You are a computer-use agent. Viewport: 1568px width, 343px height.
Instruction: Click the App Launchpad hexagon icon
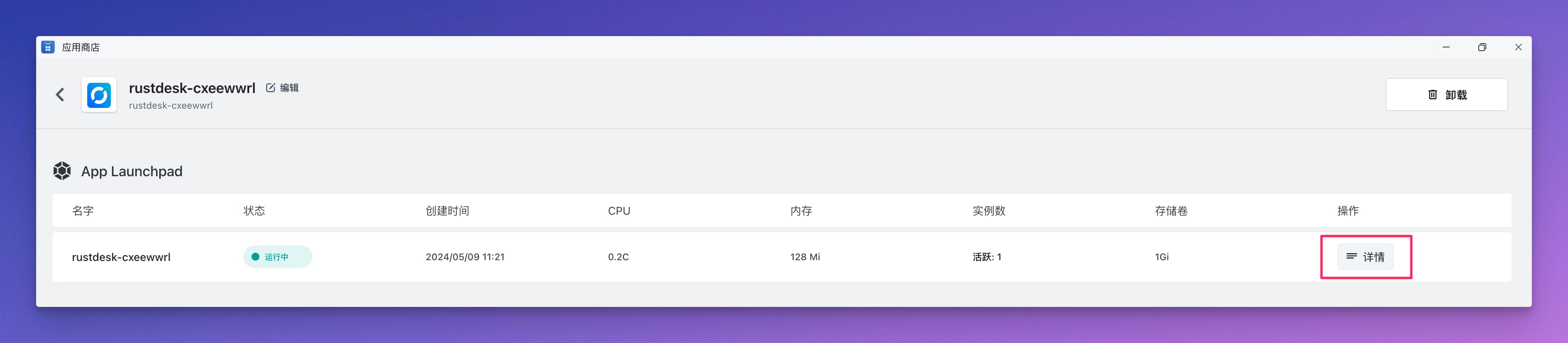point(62,171)
